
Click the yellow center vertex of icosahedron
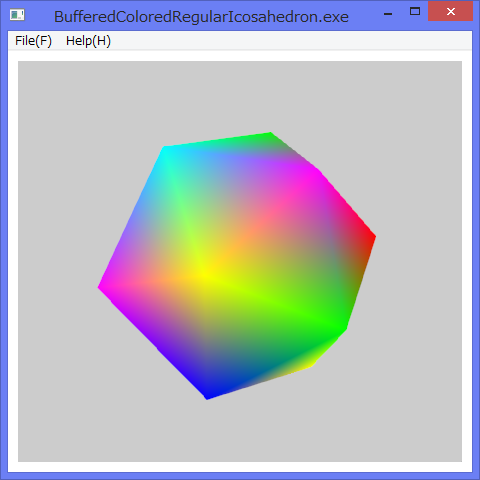[203, 275]
